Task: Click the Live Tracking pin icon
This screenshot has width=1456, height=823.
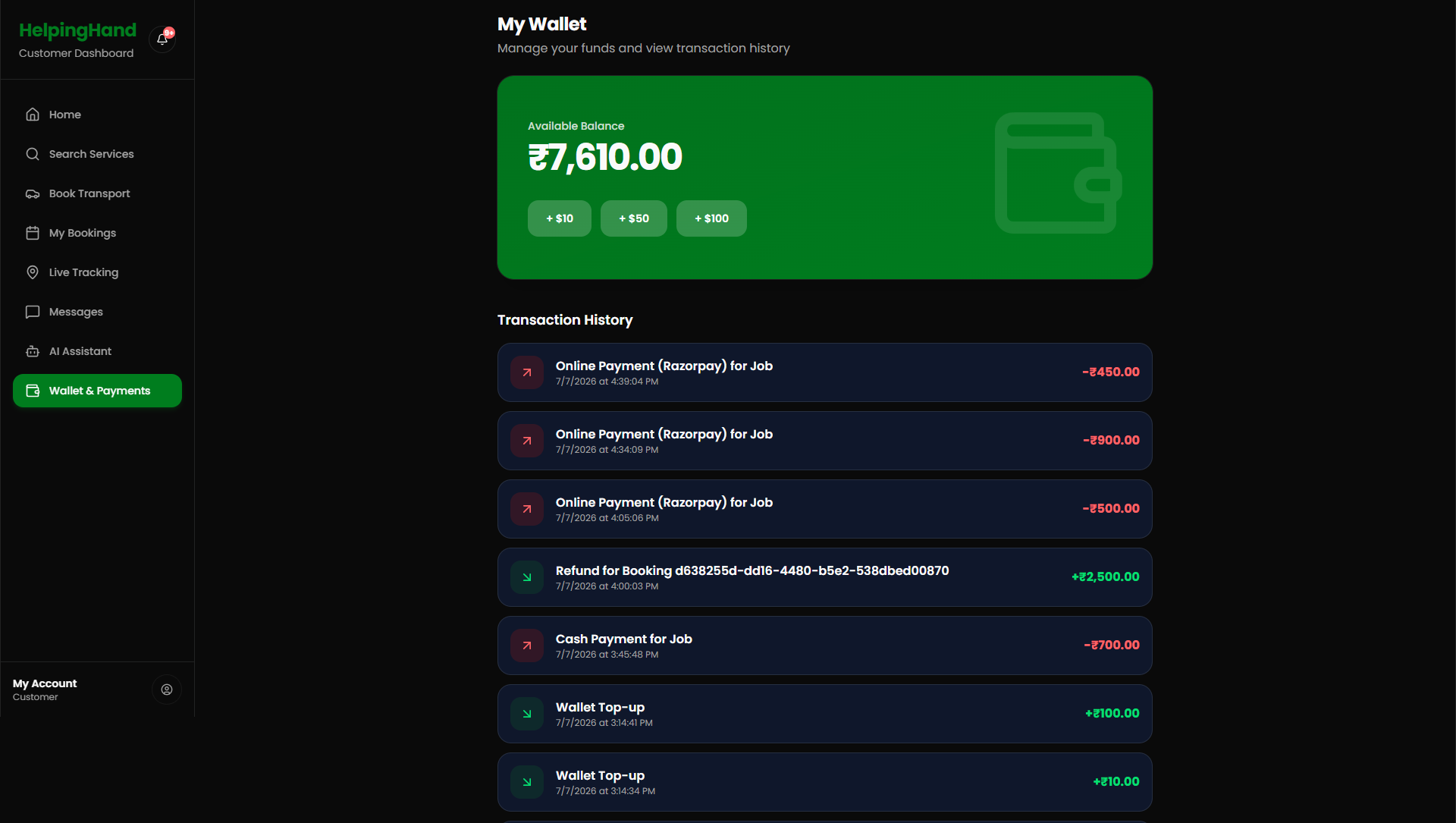Action: point(33,272)
